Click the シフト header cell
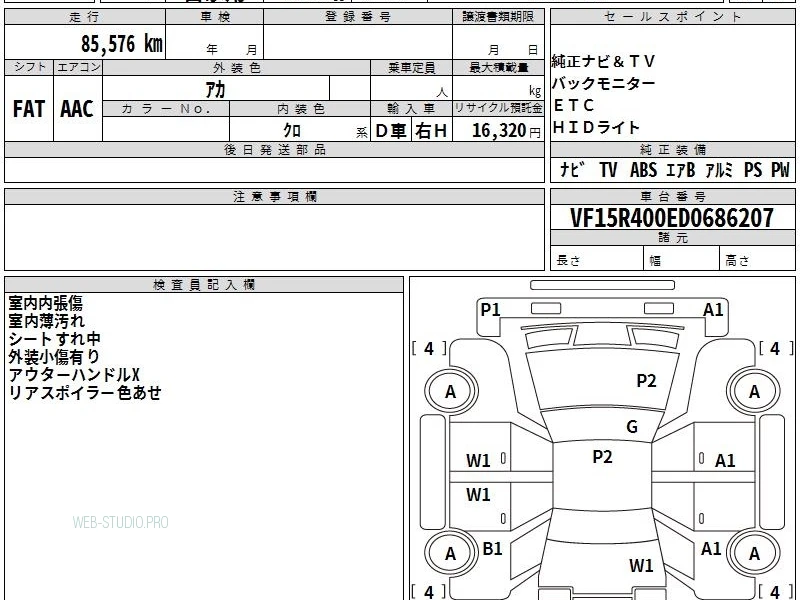 [x=29, y=67]
